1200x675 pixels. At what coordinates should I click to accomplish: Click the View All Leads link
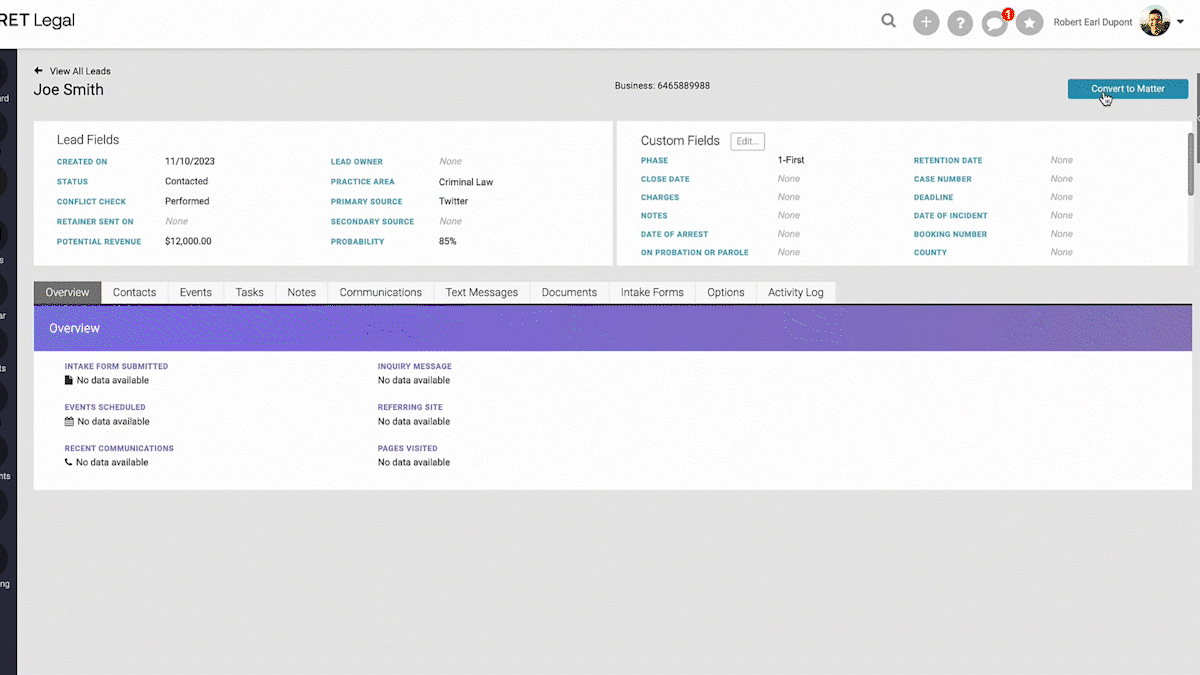pyautogui.click(x=80, y=71)
